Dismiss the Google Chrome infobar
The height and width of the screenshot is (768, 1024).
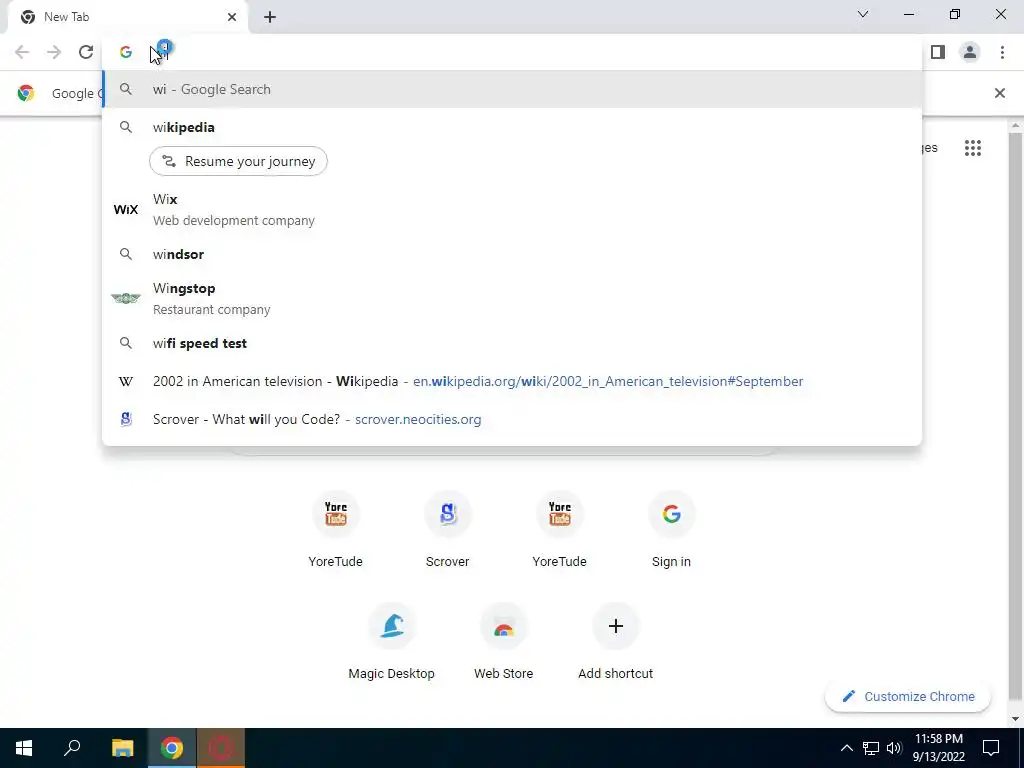(999, 93)
